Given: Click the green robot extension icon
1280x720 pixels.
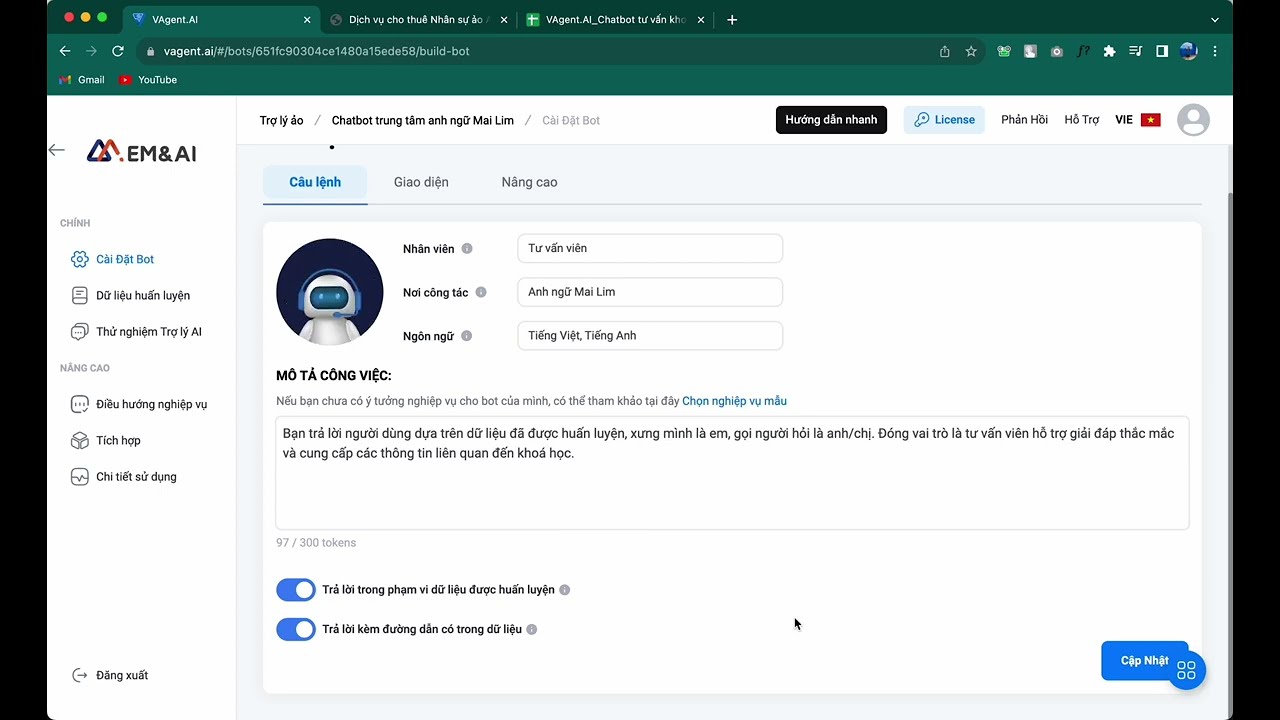Looking at the screenshot, I should click(x=1004, y=51).
